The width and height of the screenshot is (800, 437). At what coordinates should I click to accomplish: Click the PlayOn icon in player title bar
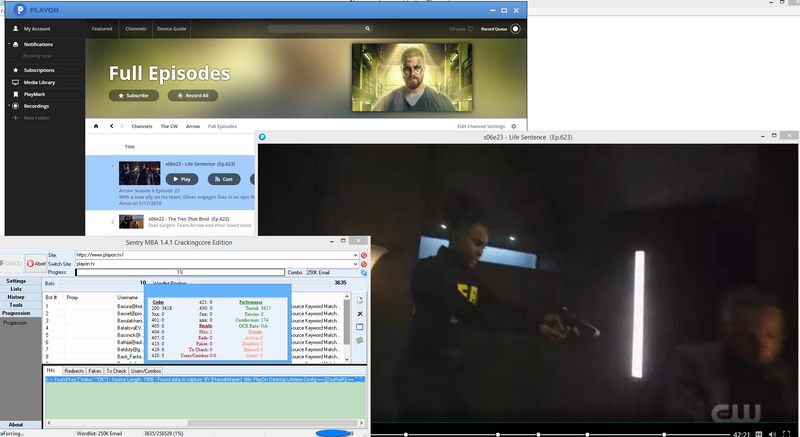262,137
